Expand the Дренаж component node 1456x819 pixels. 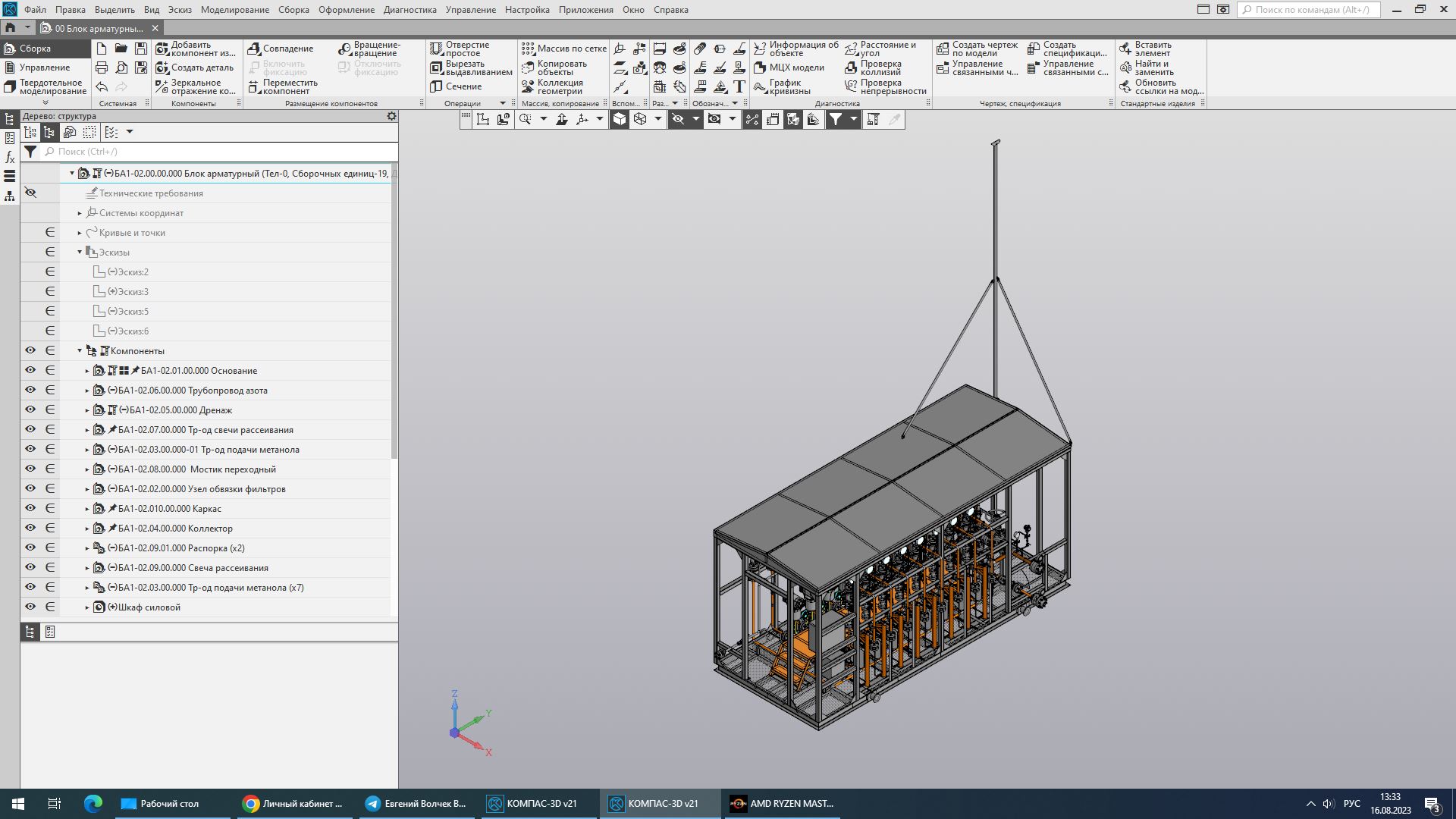(87, 410)
